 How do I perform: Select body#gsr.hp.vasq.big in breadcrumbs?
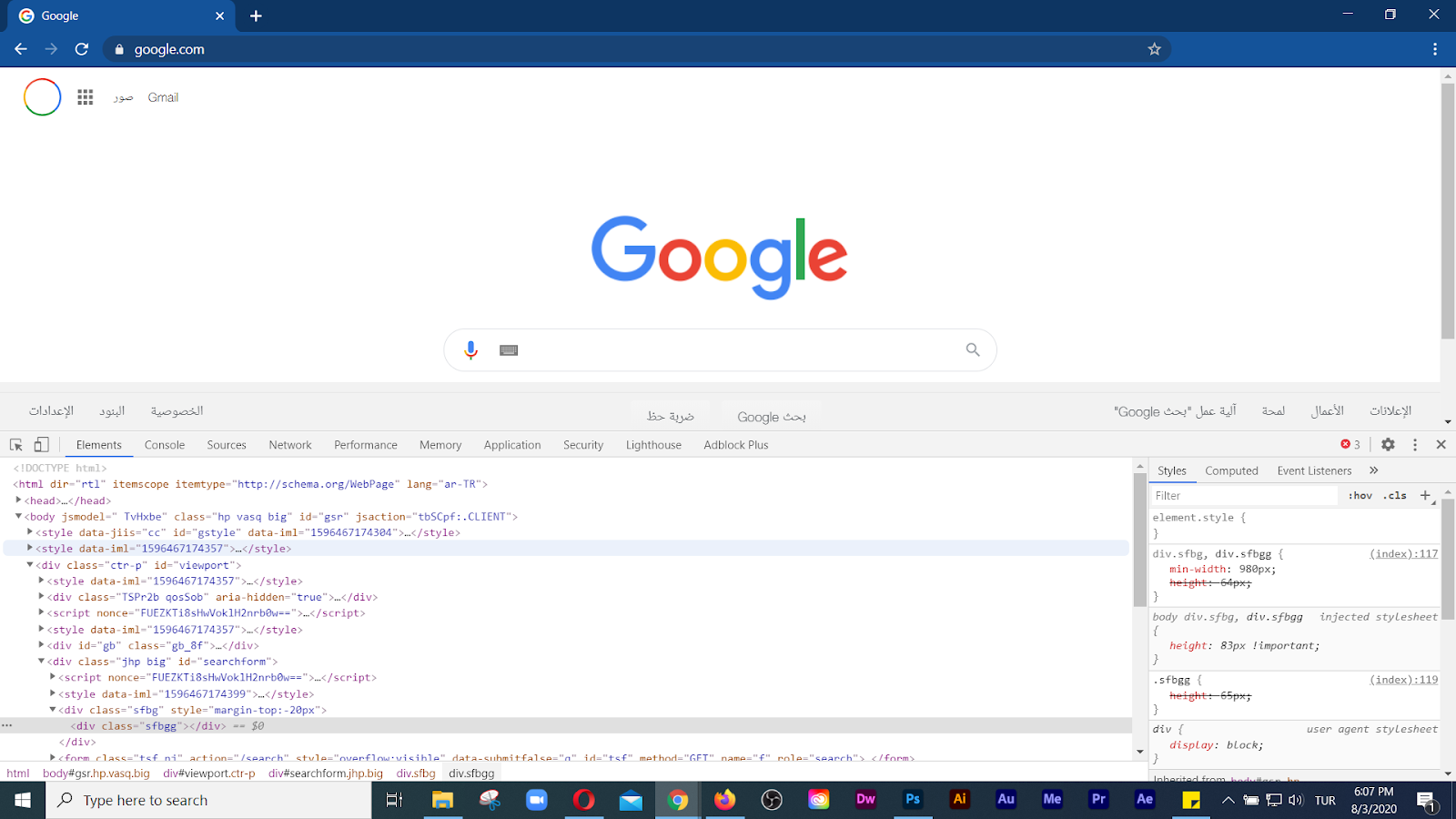pyautogui.click(x=96, y=773)
